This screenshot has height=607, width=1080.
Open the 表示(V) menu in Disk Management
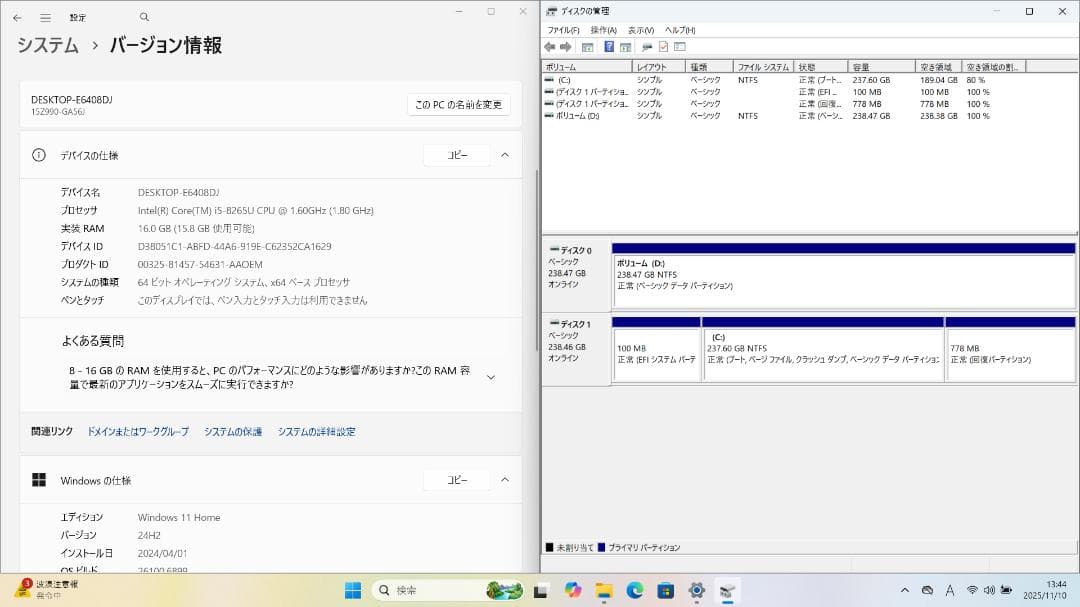coord(642,30)
